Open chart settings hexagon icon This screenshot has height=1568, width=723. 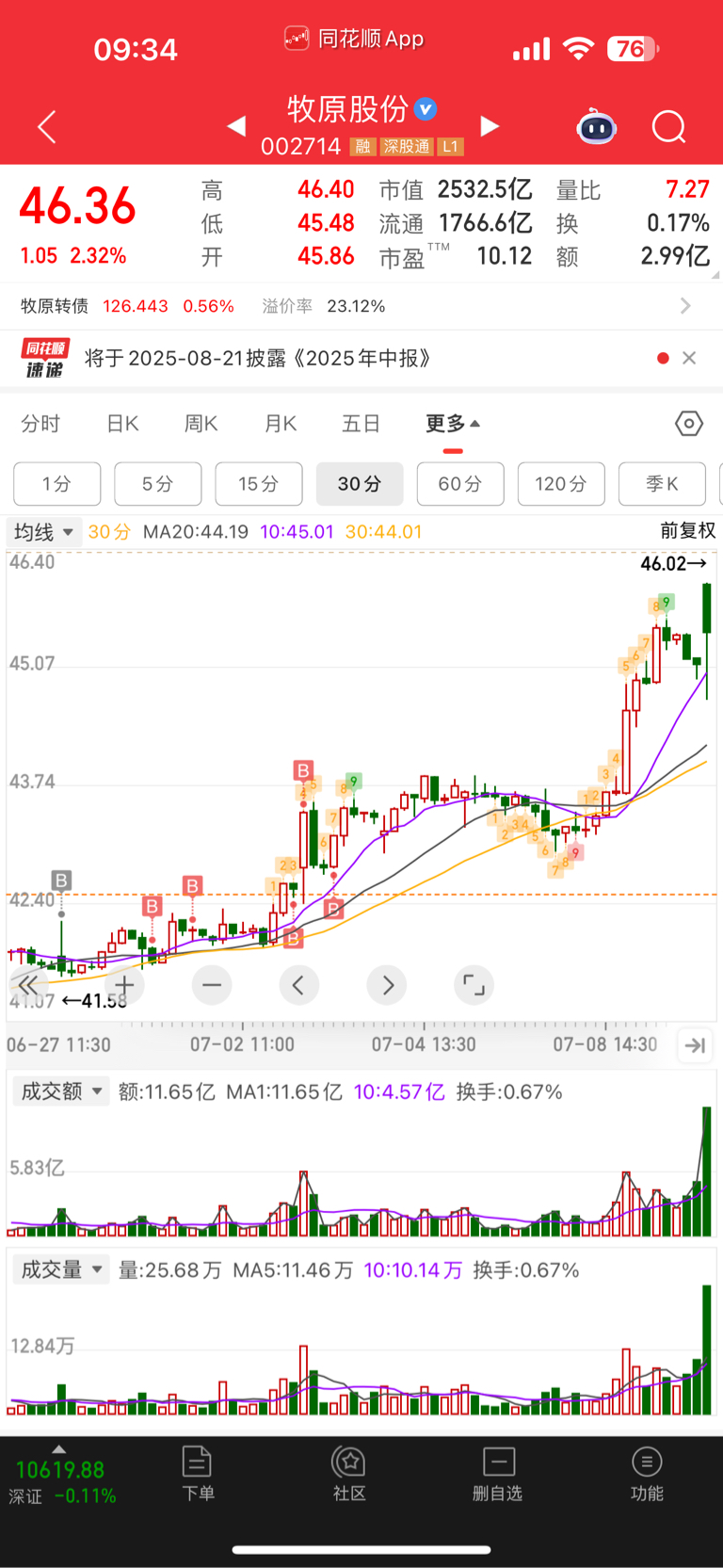(689, 424)
